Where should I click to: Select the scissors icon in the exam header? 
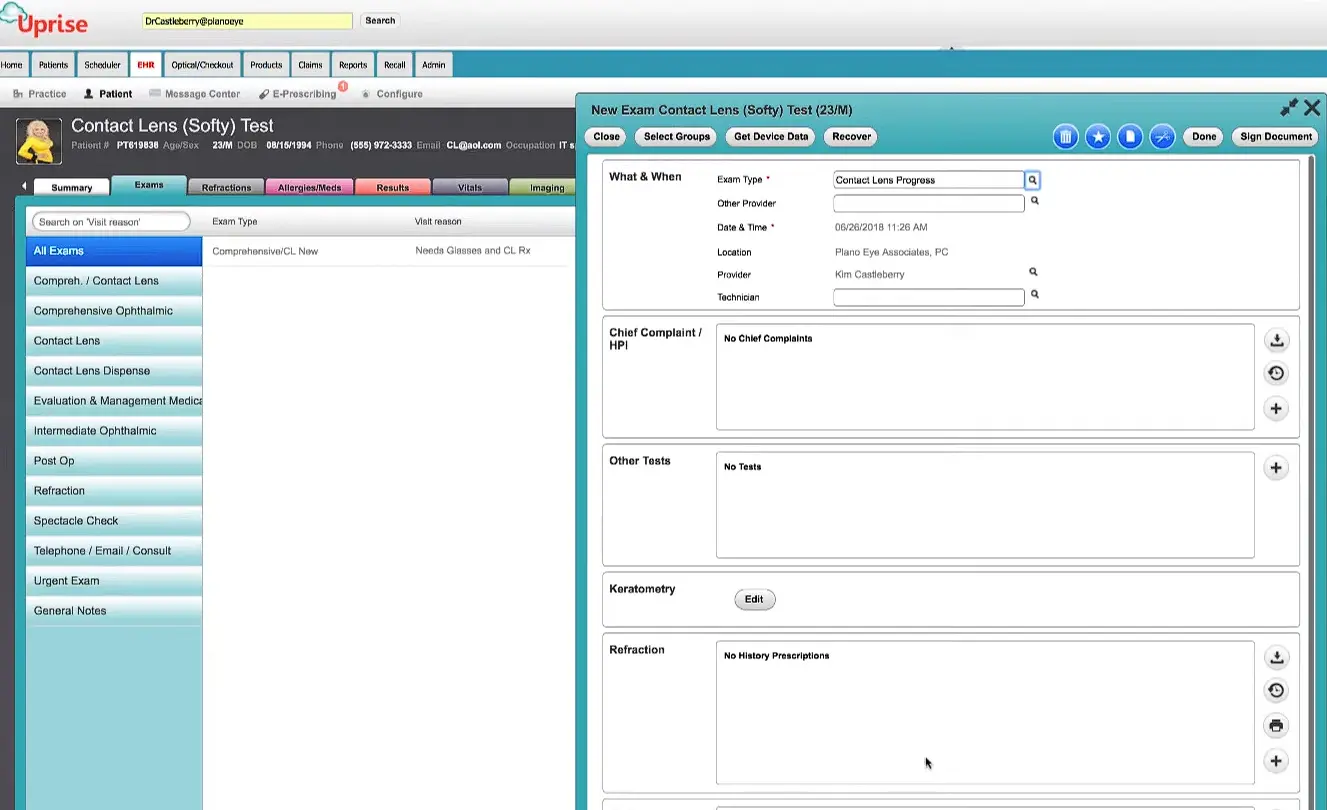tap(1162, 136)
